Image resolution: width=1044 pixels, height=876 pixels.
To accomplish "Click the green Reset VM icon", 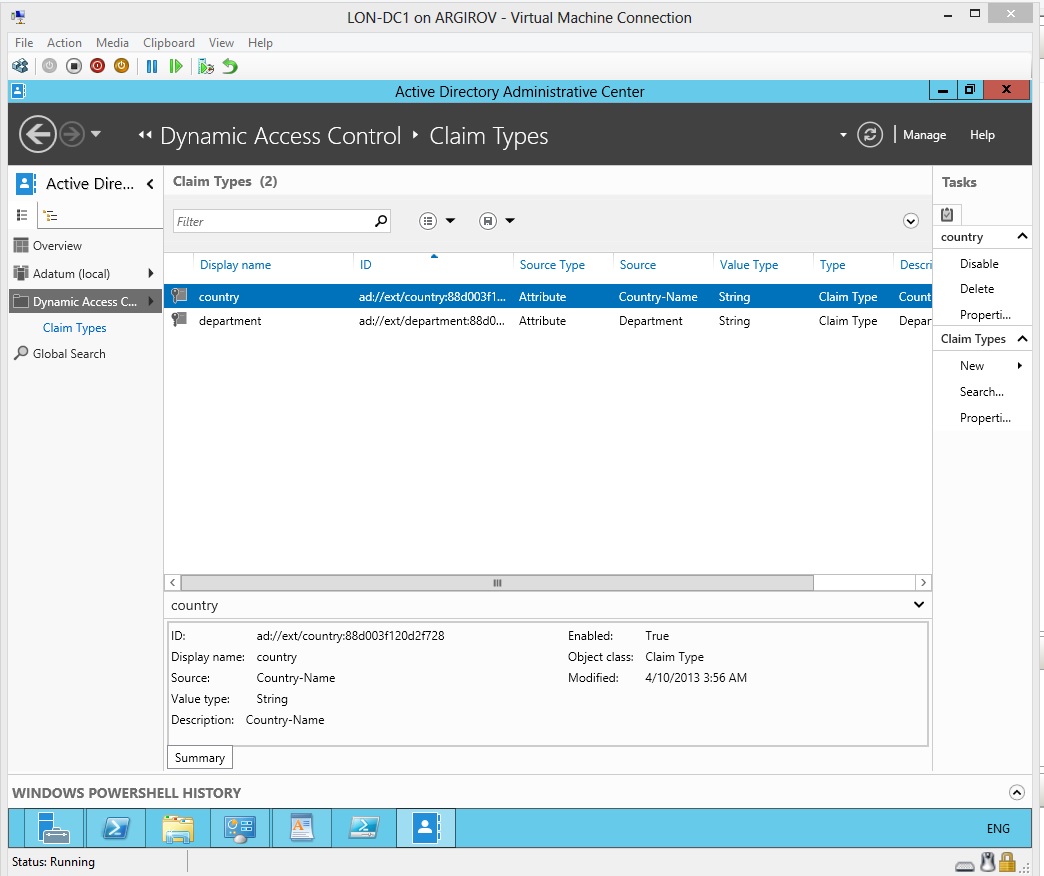I will (176, 66).
